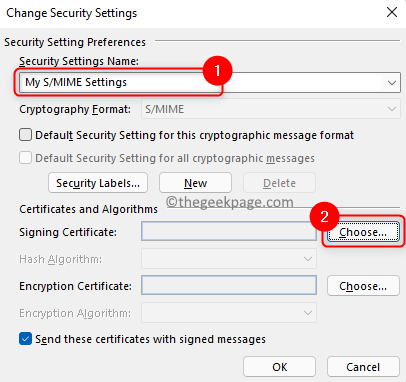Click the Delete button
The height and width of the screenshot is (382, 406).
[x=279, y=183]
